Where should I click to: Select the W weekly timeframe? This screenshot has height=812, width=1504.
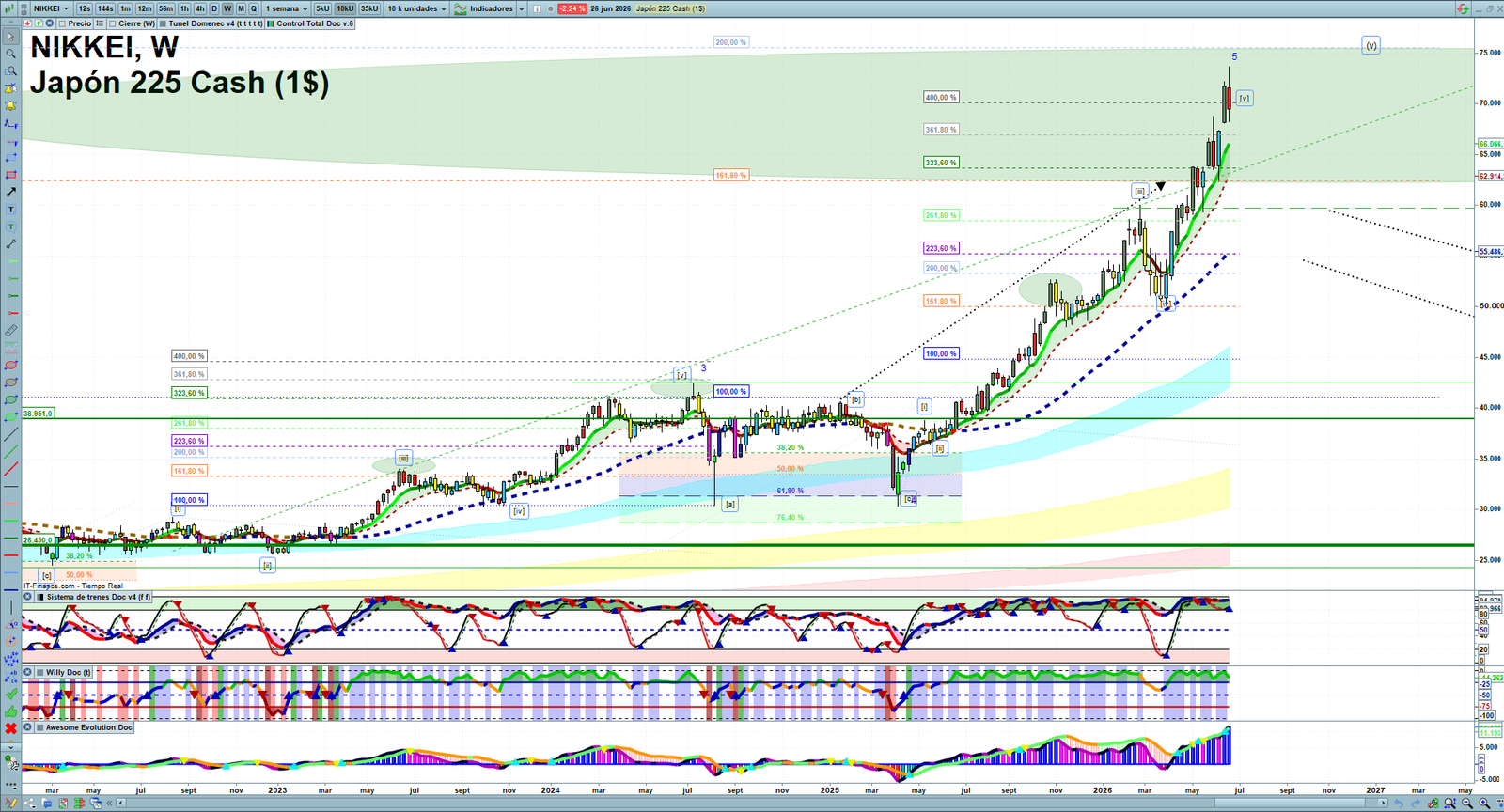[x=227, y=8]
